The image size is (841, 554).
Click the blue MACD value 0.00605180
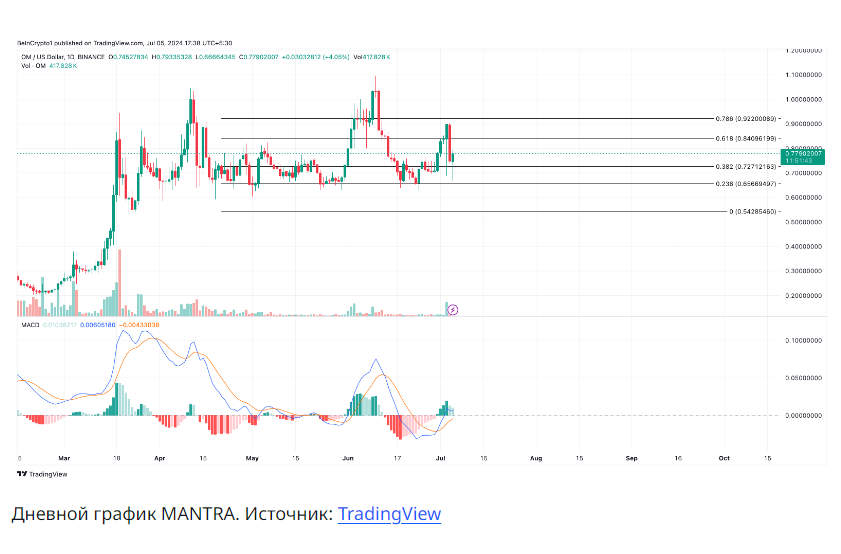coord(97,324)
